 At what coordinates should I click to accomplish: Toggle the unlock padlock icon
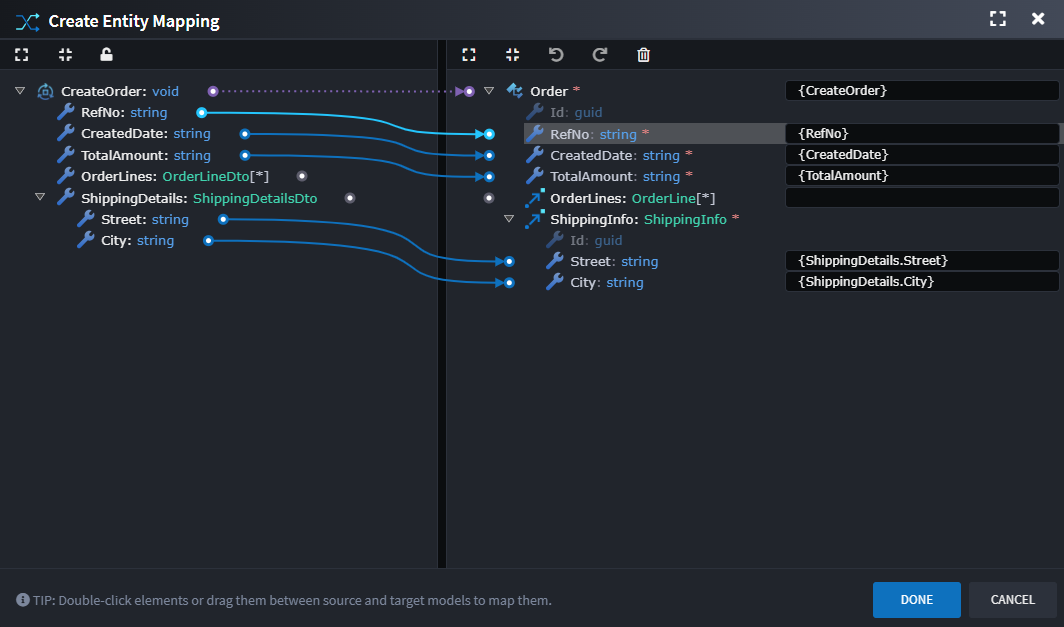pyautogui.click(x=107, y=55)
